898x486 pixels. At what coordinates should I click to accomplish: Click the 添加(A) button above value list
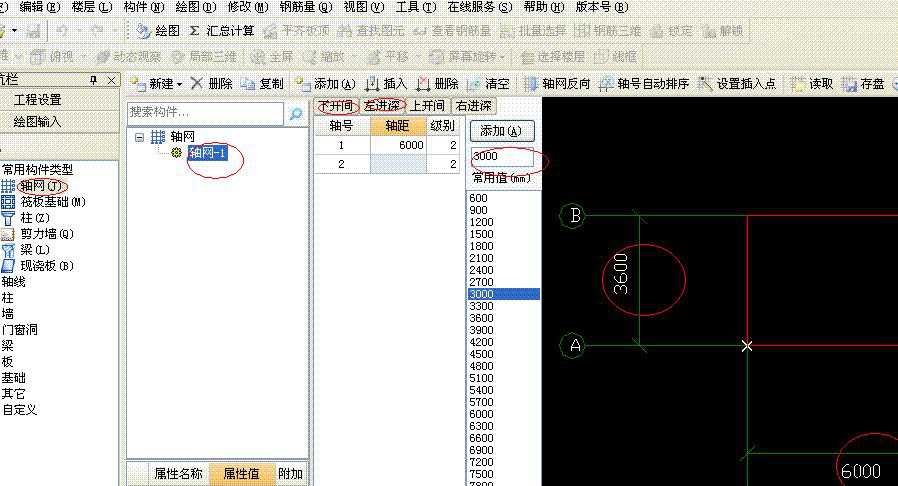pos(502,131)
